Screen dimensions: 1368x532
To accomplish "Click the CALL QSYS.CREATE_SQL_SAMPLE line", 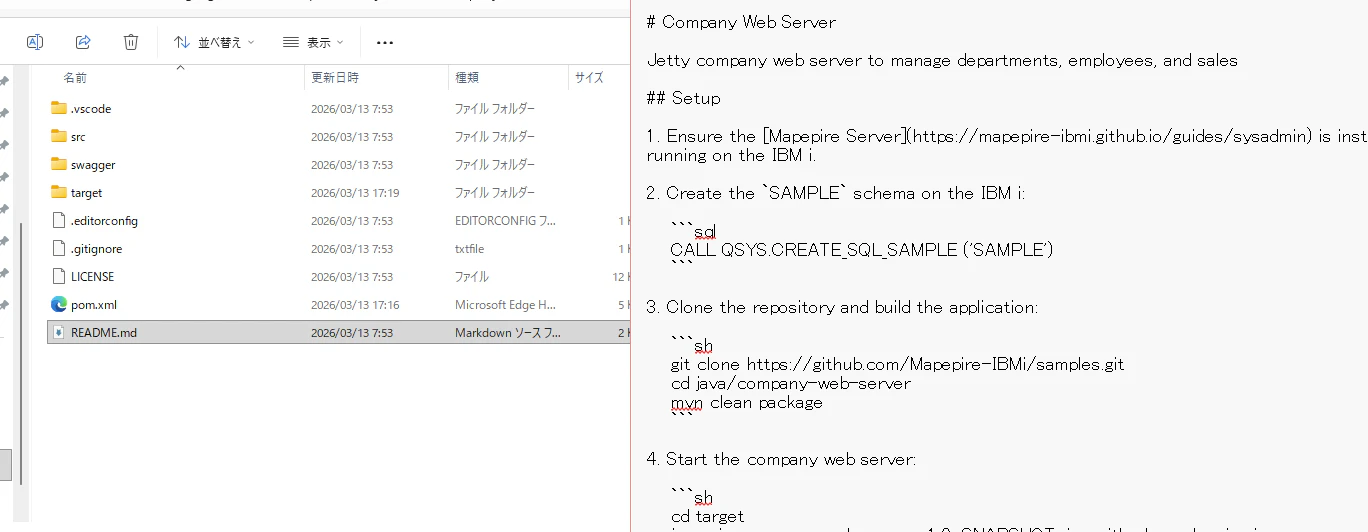I will tap(861, 250).
